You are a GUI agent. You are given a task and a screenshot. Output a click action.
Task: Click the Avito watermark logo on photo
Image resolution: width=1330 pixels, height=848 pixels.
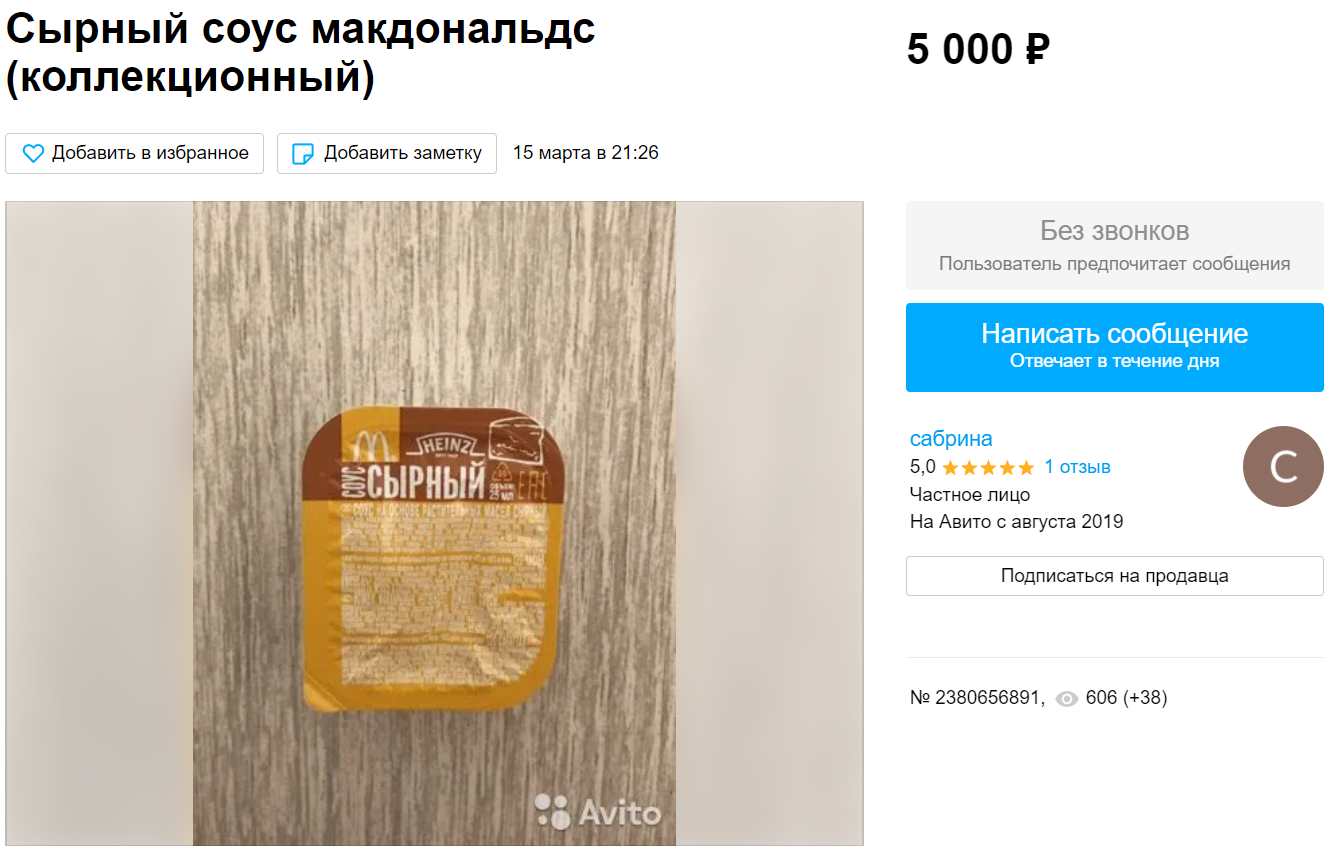[597, 812]
